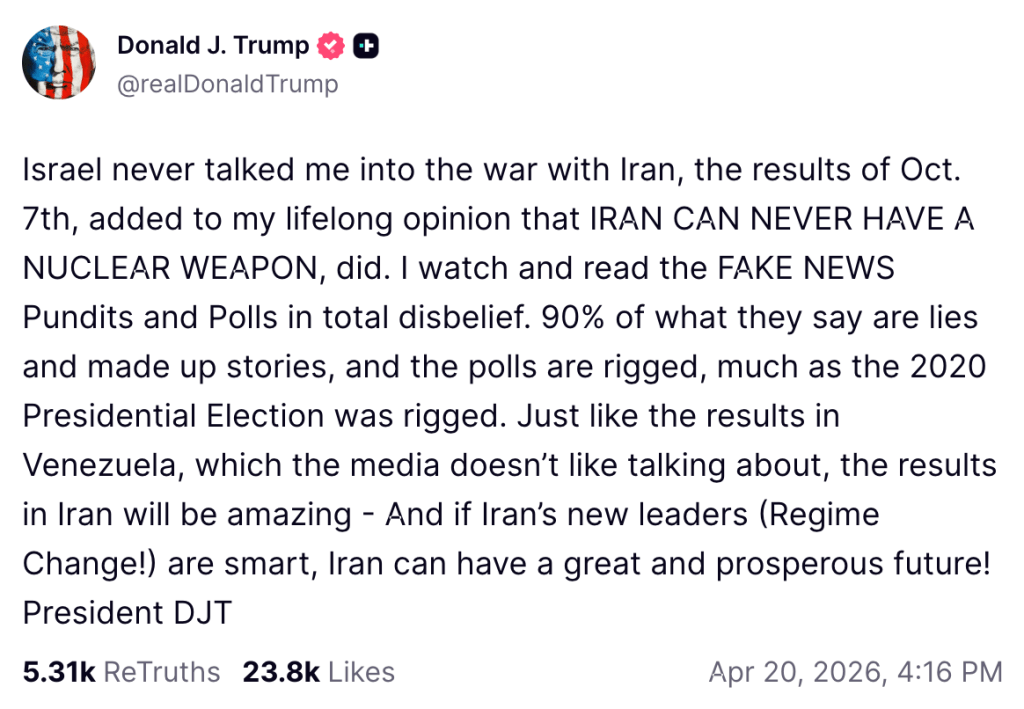Click the black plus badge beside name
Viewport: 1024px width, 709px height.
pyautogui.click(x=366, y=46)
